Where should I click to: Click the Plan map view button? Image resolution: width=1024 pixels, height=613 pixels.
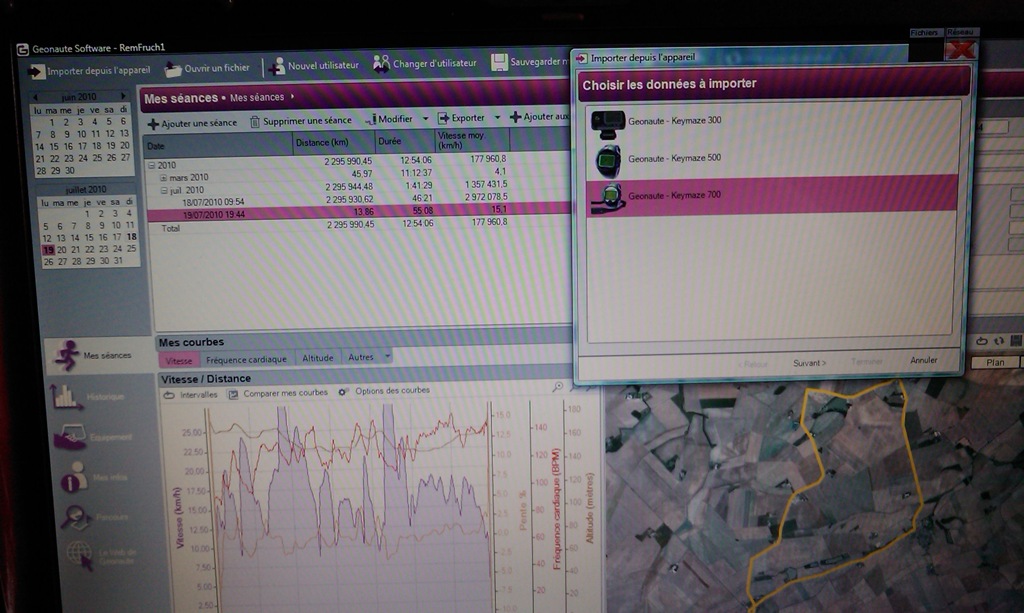(995, 362)
